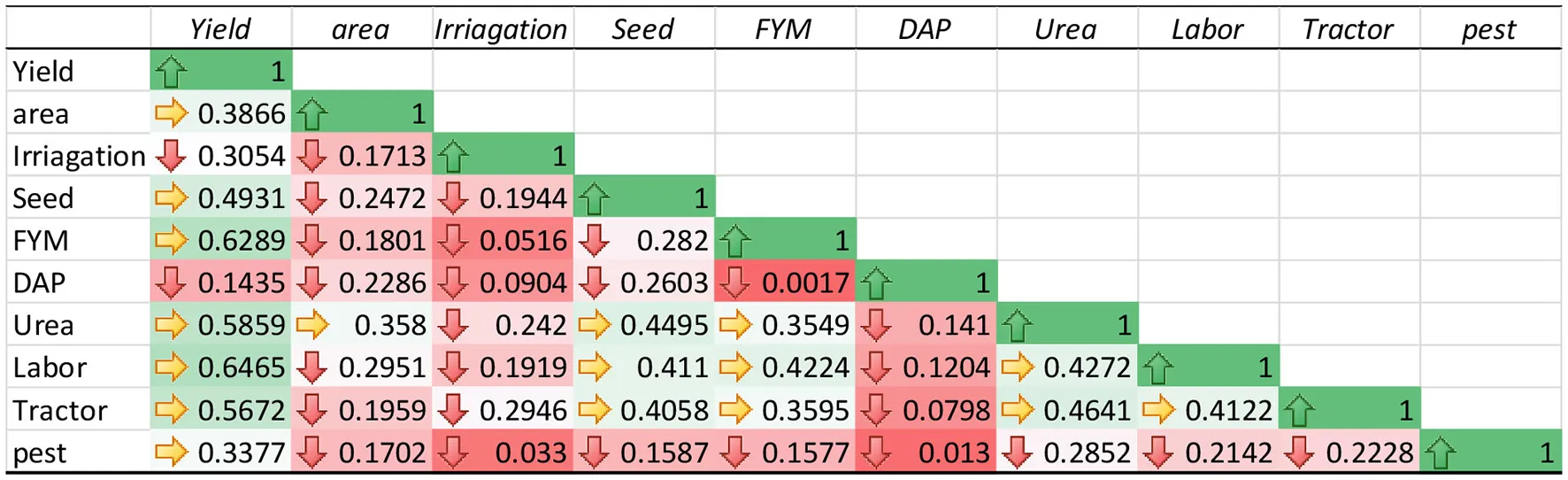Click the yellow arrow next to 0.358
The height and width of the screenshot is (480, 1568).
coord(311,325)
